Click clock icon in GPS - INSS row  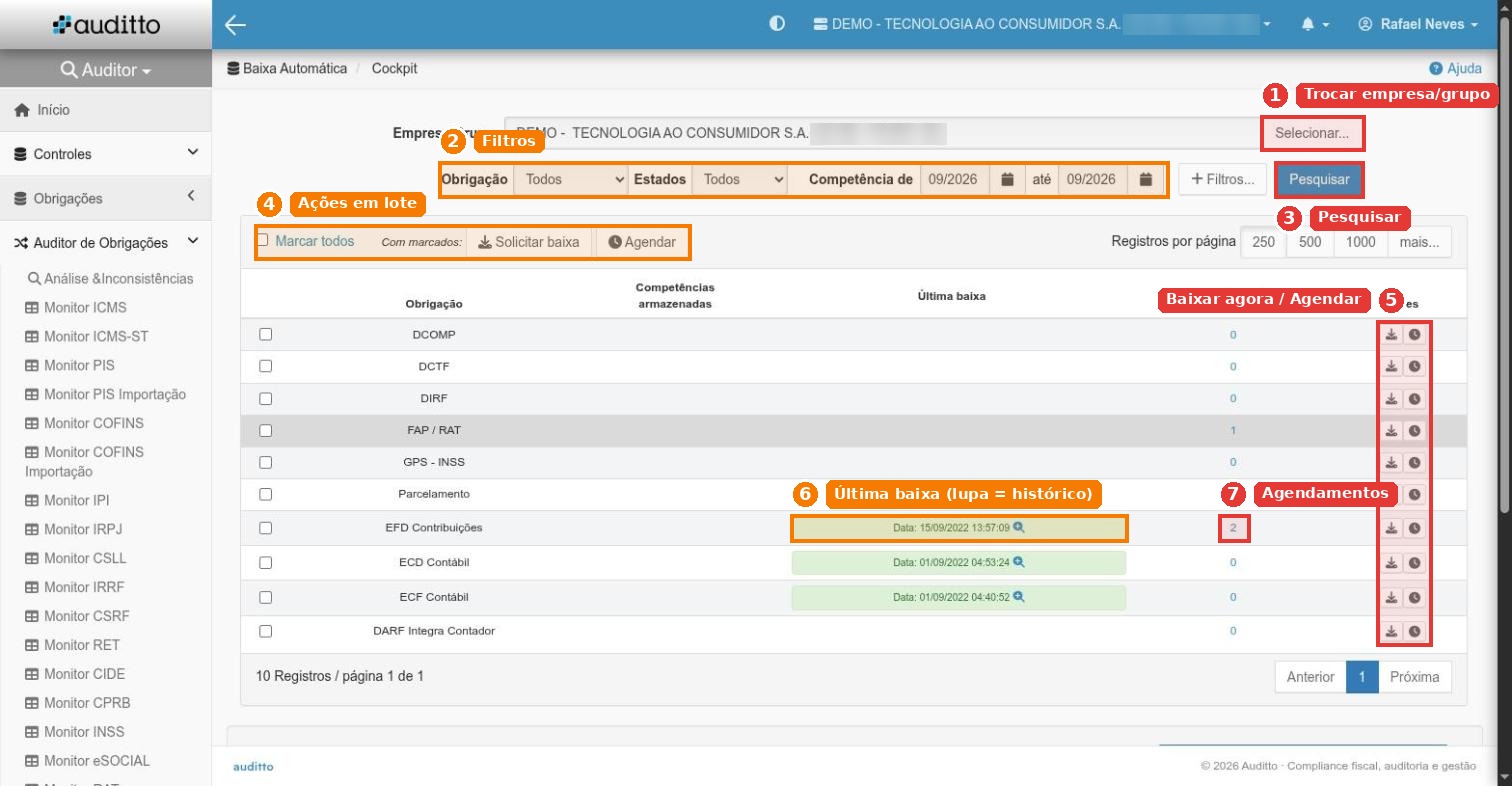coord(1414,463)
